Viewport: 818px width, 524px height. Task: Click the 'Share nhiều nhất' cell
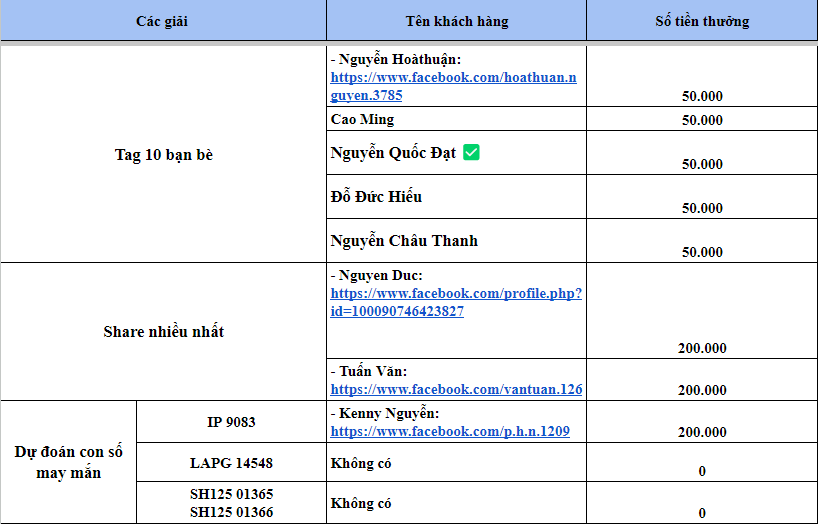(163, 332)
